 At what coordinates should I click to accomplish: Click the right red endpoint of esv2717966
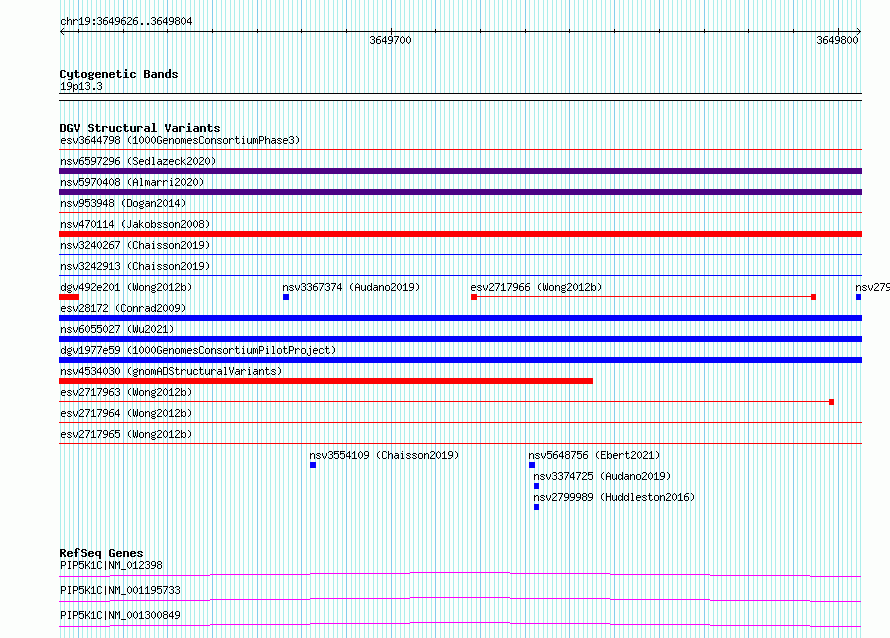(813, 297)
